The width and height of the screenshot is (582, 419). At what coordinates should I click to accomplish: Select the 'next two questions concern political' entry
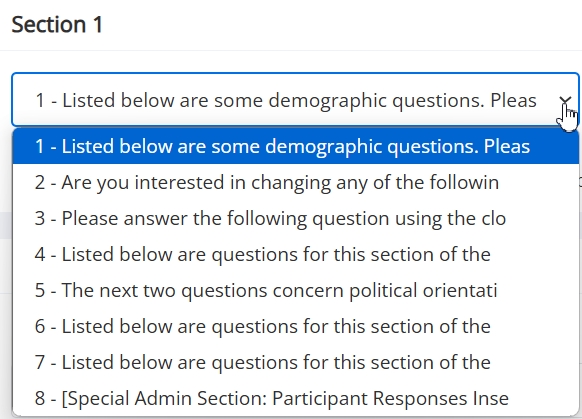tap(295, 290)
